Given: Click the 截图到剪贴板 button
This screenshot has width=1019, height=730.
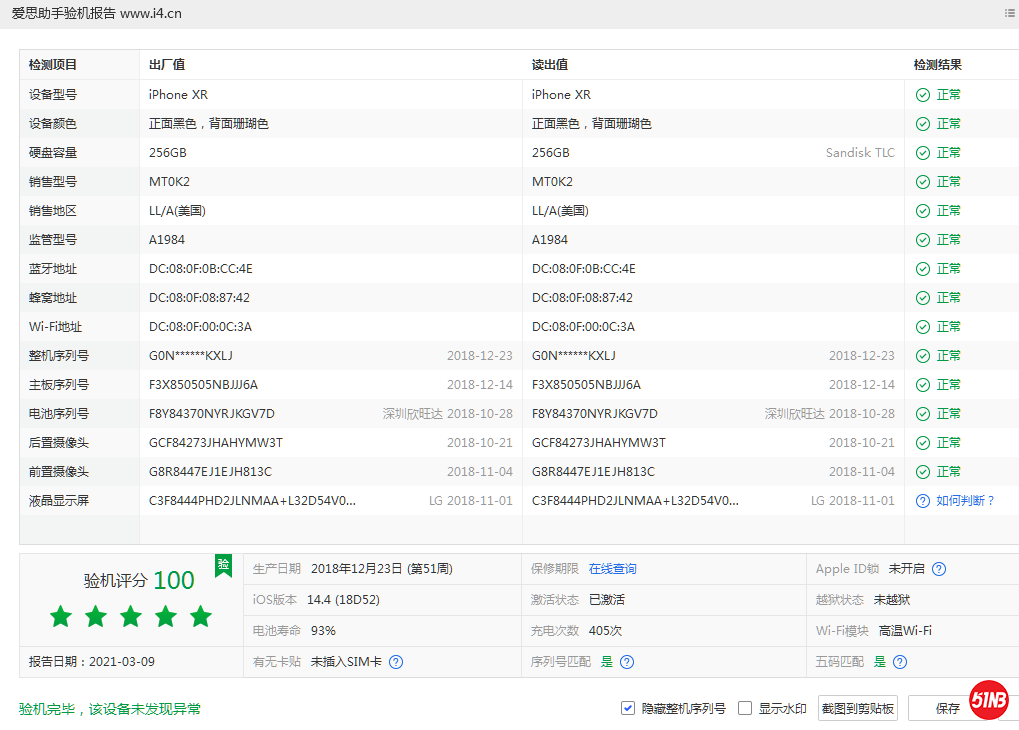Looking at the screenshot, I should [x=857, y=708].
